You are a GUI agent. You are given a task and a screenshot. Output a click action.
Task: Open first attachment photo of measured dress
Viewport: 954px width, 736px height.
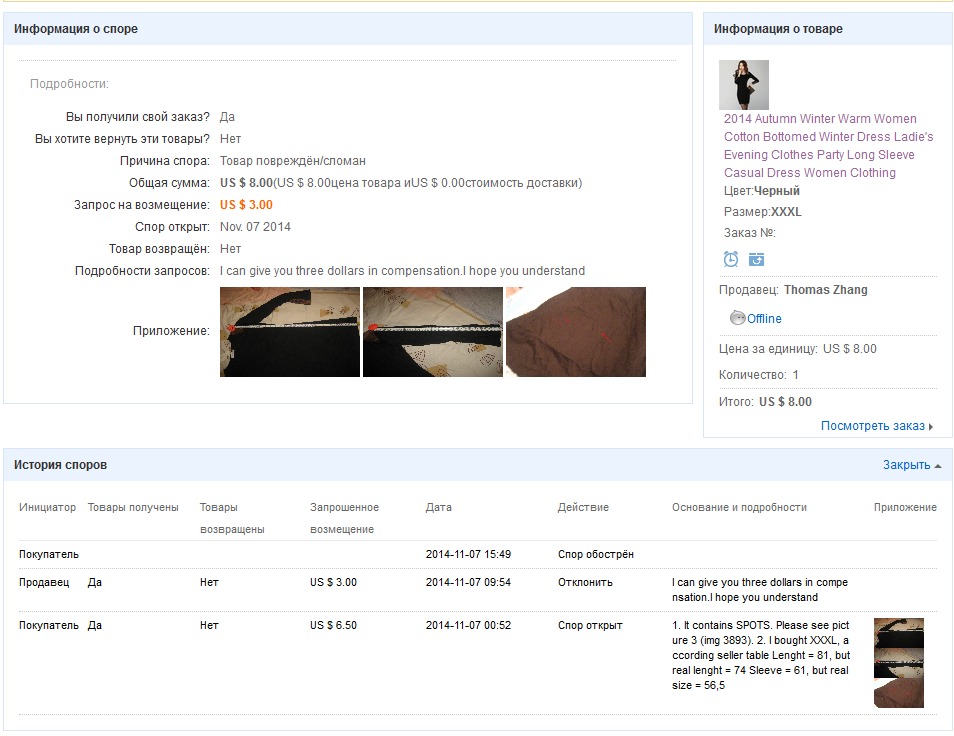click(290, 332)
